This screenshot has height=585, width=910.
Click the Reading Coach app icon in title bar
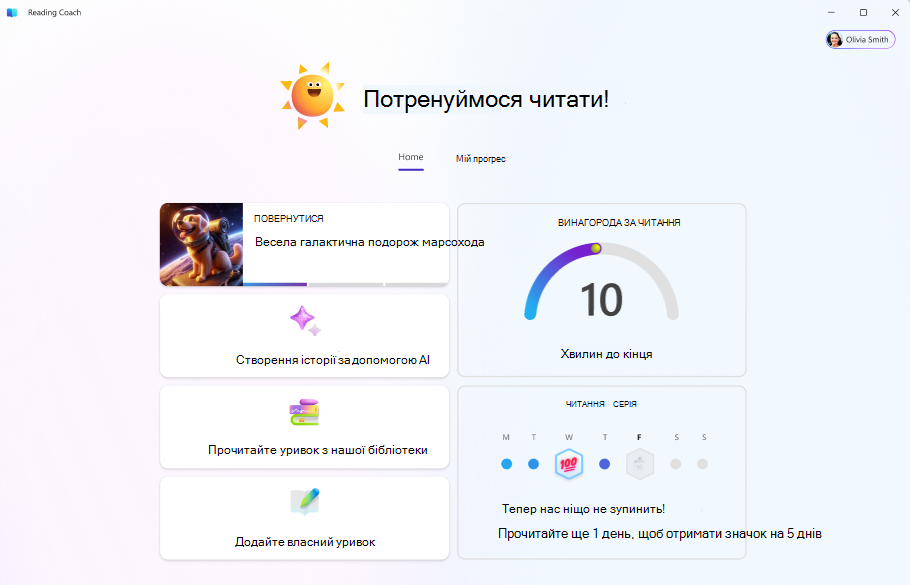pos(12,12)
